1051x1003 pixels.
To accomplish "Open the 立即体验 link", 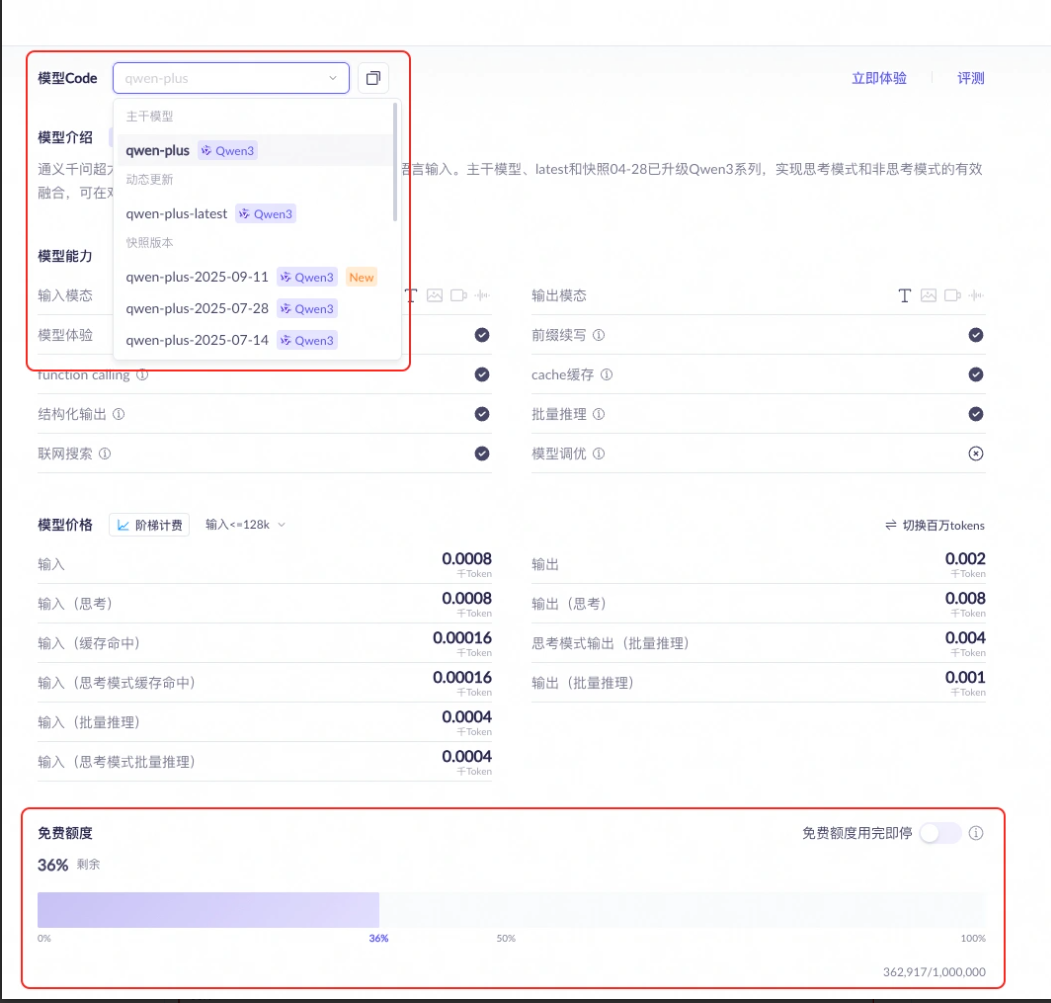I will click(x=879, y=78).
